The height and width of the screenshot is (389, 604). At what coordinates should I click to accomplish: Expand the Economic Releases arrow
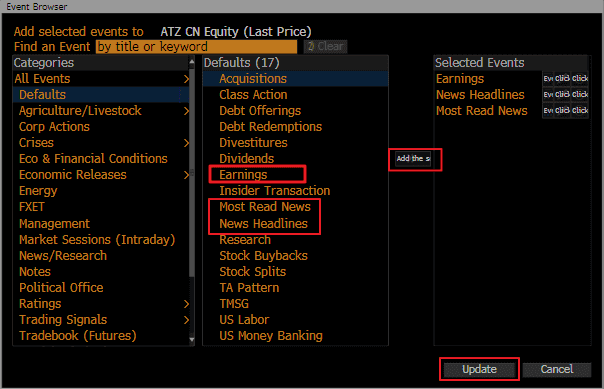coord(186,175)
